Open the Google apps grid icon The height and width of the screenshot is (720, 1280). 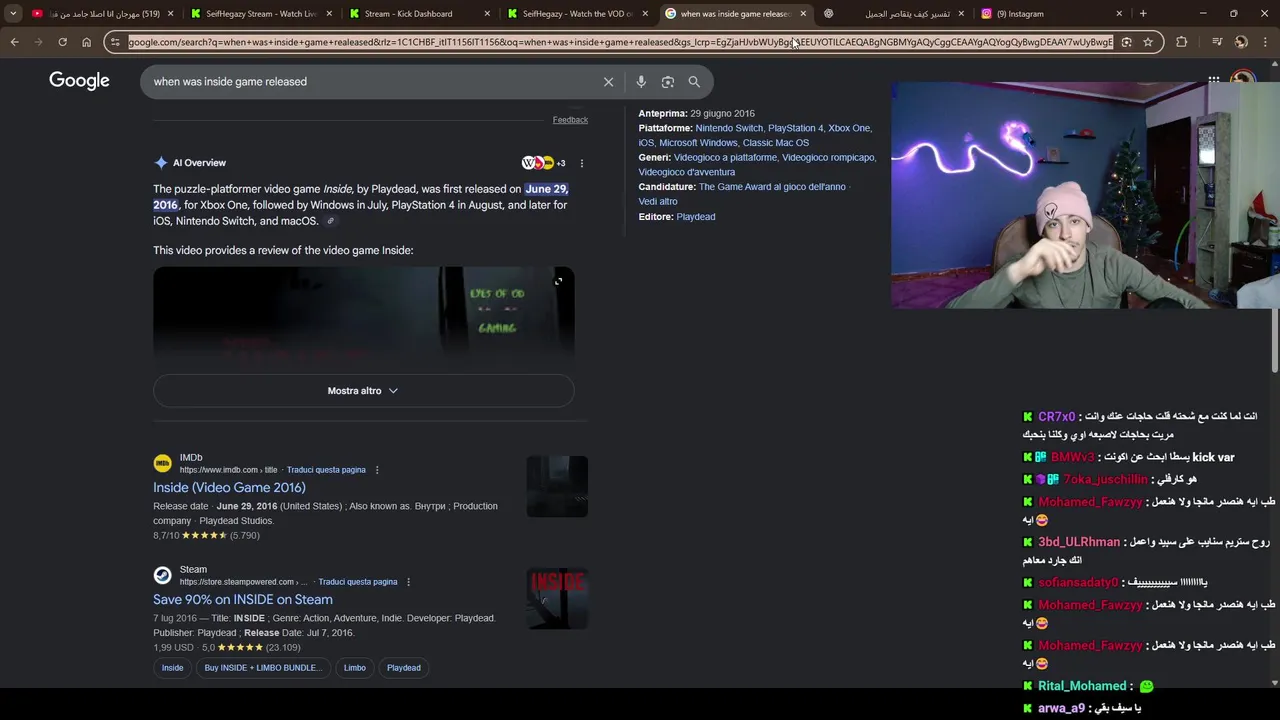coord(1214,80)
